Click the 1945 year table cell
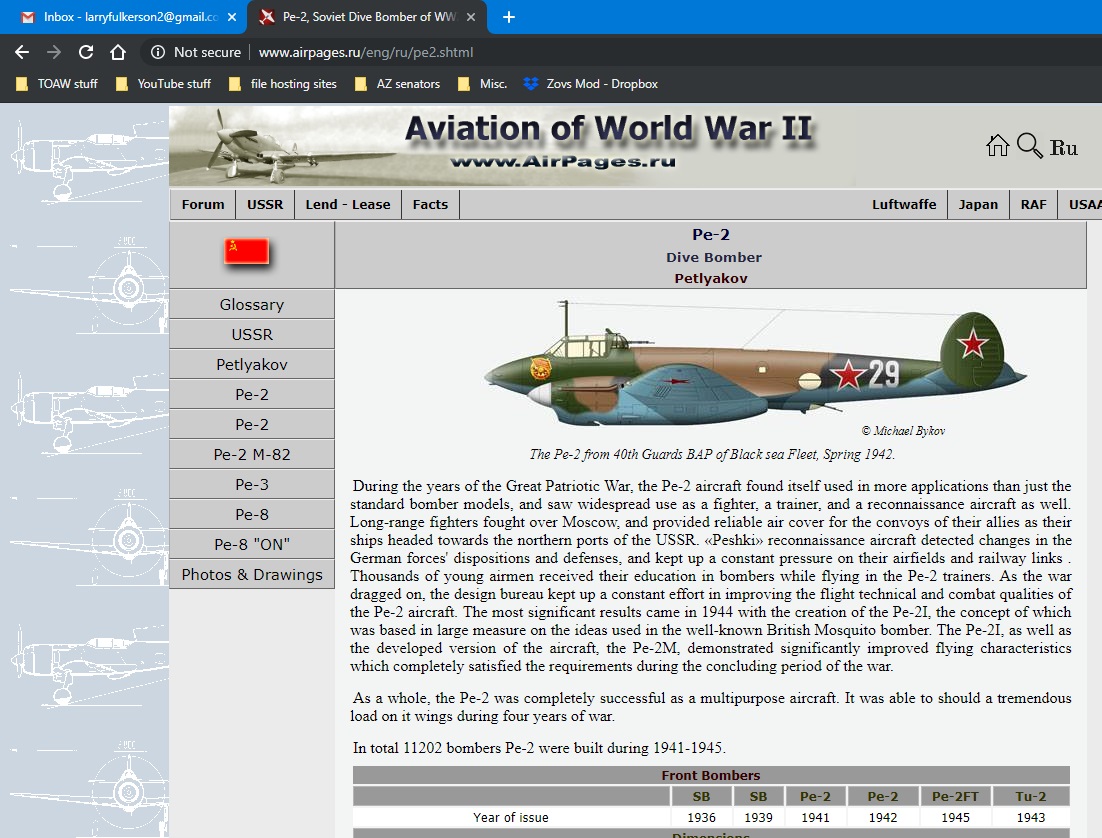This screenshot has width=1102, height=838. coord(955,818)
